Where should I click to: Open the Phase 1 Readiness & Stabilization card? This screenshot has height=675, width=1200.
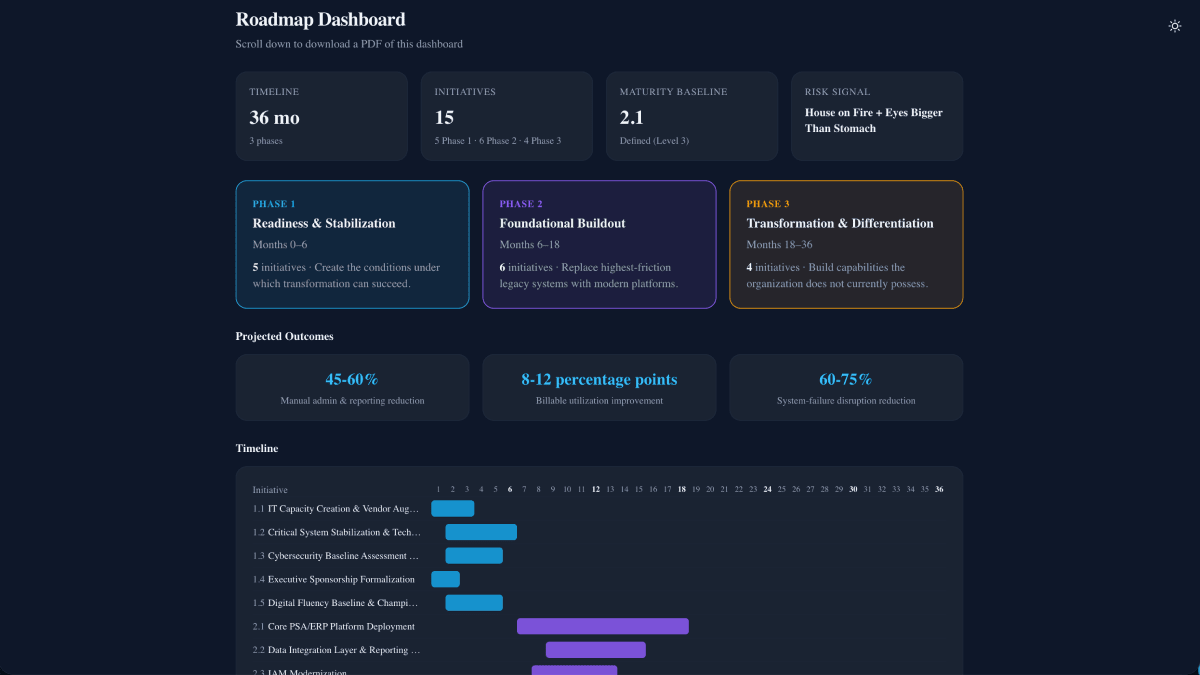point(352,244)
